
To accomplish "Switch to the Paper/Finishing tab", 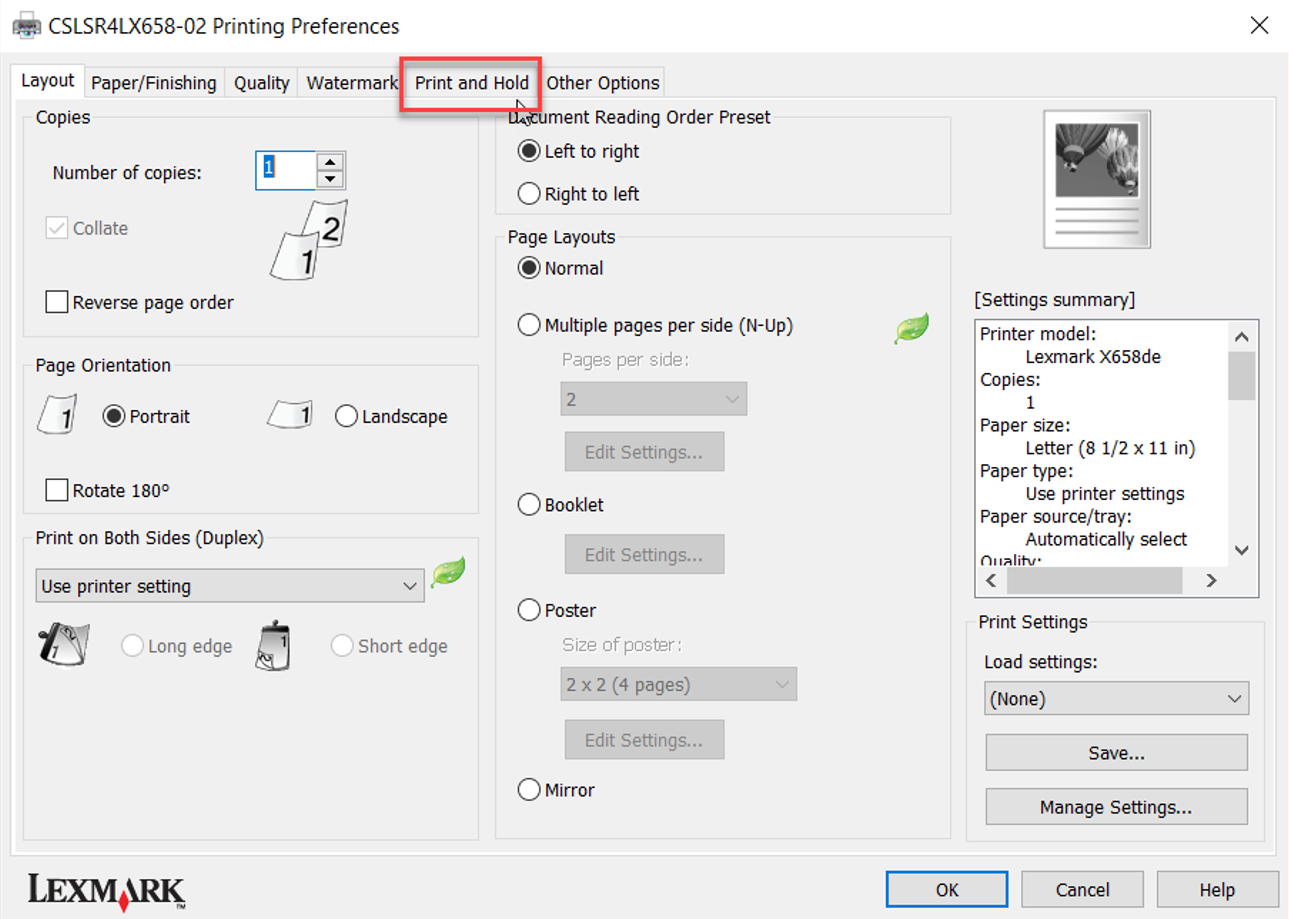I will [x=154, y=83].
